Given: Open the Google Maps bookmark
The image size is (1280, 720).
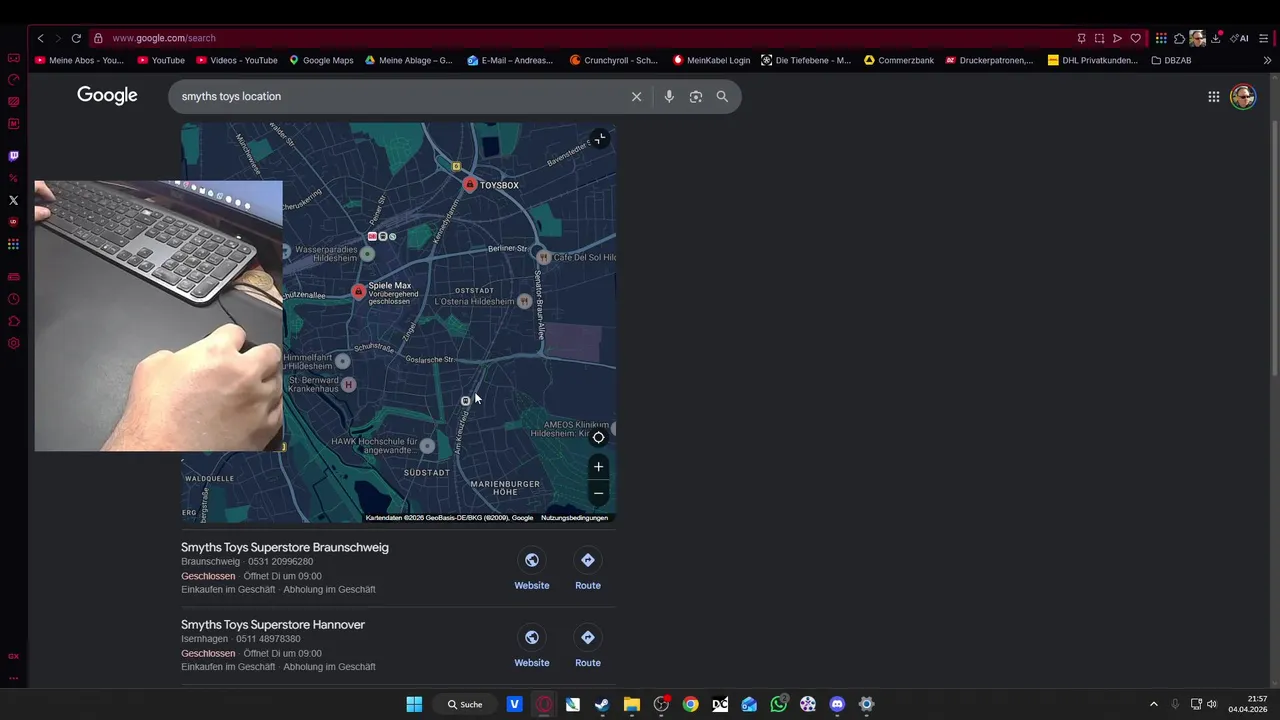Looking at the screenshot, I should coord(321,60).
